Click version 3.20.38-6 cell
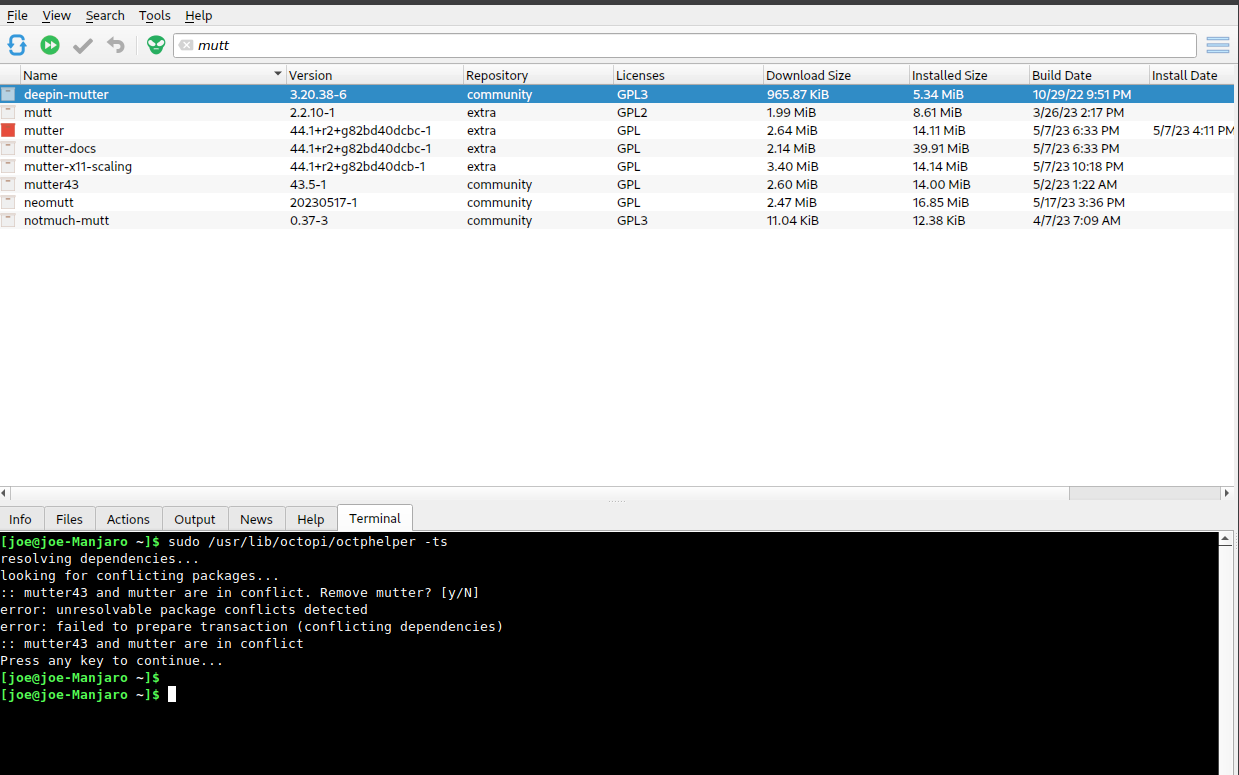Screen dimensions: 1239x775 [318, 94]
